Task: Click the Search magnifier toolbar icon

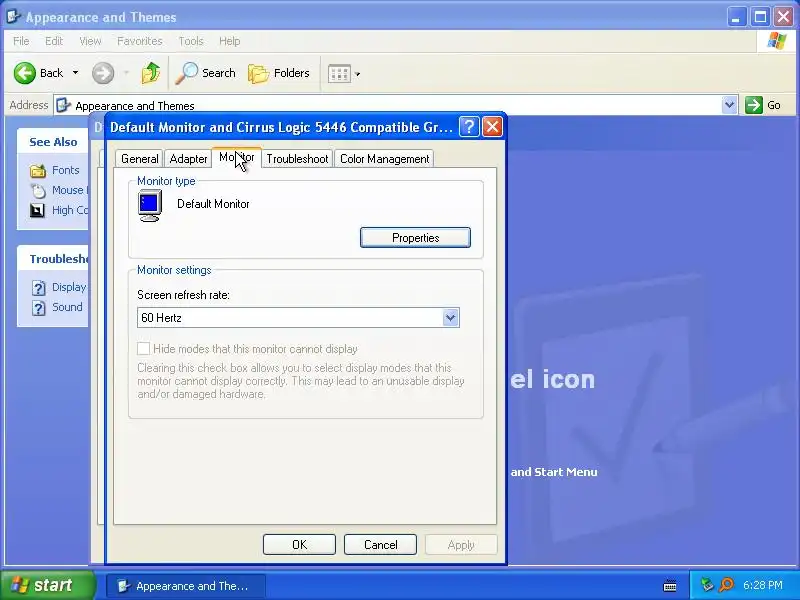Action: click(186, 73)
